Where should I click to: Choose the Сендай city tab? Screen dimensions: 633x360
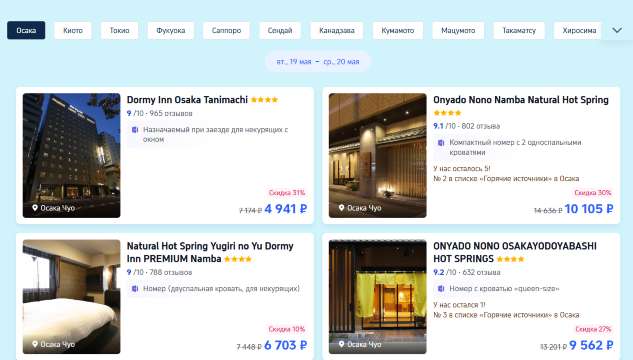(x=280, y=30)
